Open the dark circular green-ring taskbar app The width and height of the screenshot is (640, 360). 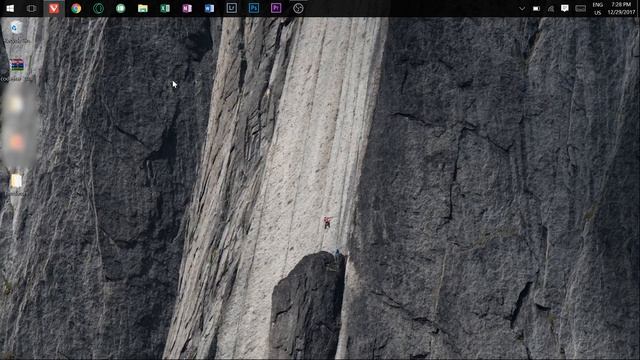tap(98, 8)
